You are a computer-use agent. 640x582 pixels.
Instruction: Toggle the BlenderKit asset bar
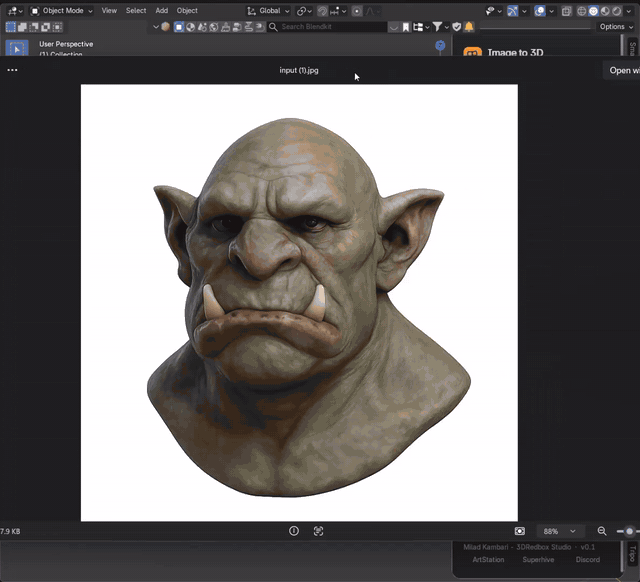(393, 27)
